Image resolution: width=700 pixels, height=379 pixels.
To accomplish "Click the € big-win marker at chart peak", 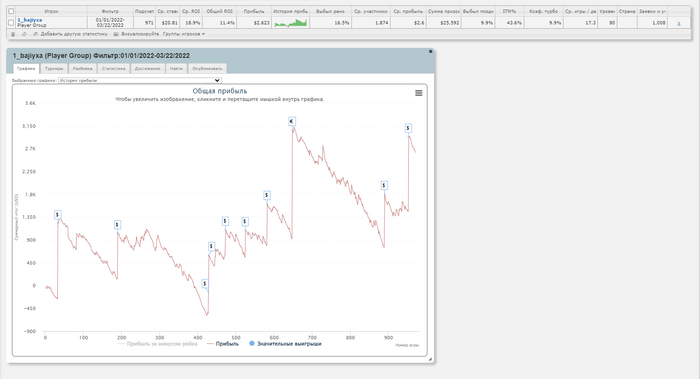I will click(292, 121).
